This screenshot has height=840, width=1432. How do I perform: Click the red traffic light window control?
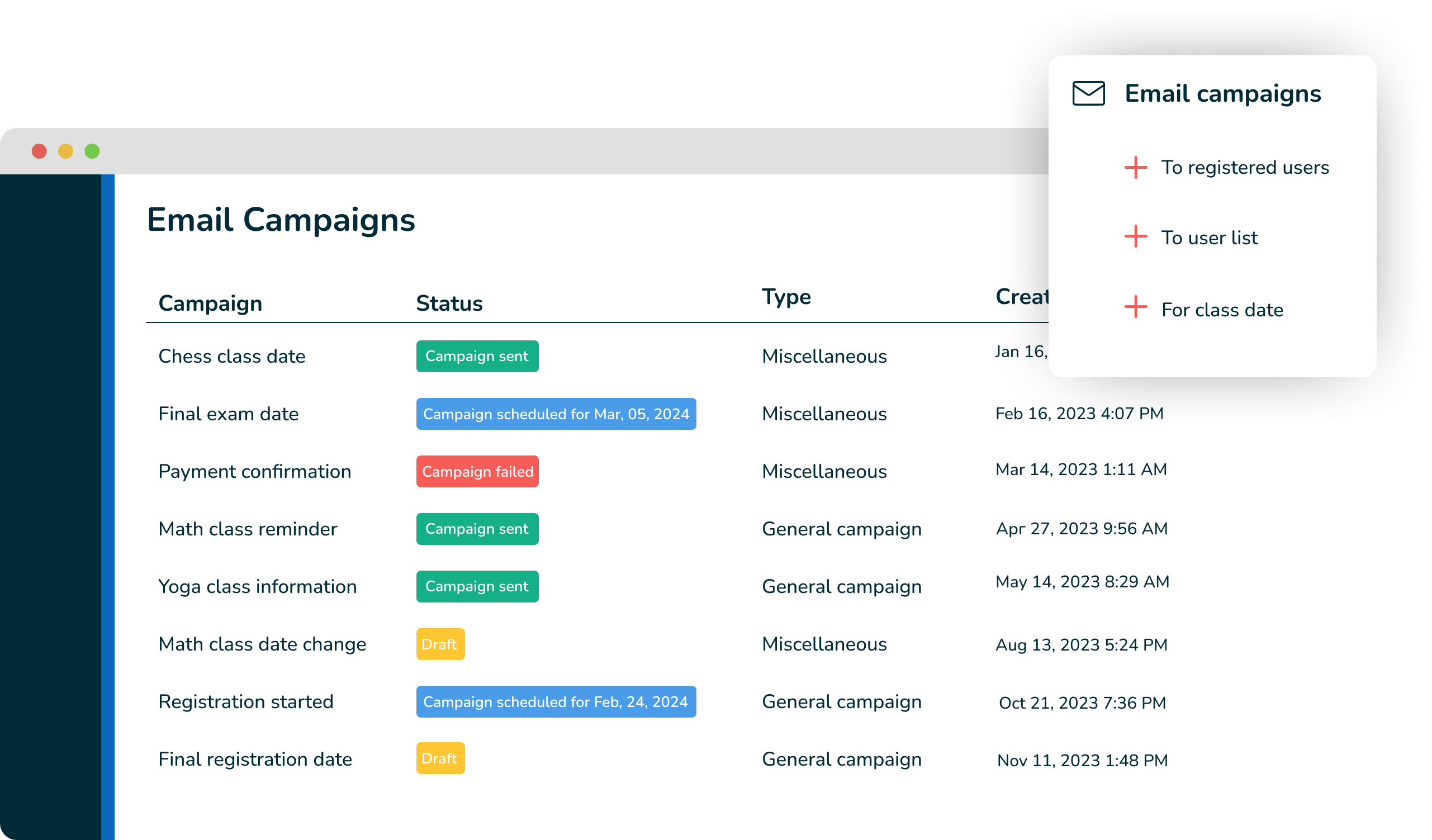[x=39, y=151]
